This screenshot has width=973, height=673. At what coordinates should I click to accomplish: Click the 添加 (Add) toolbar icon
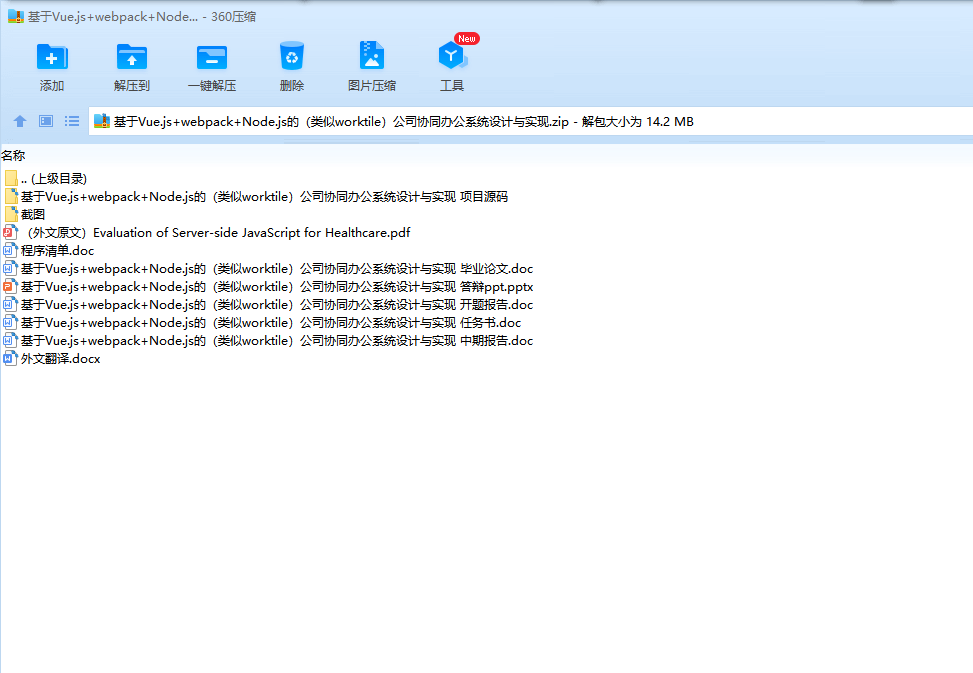[52, 57]
